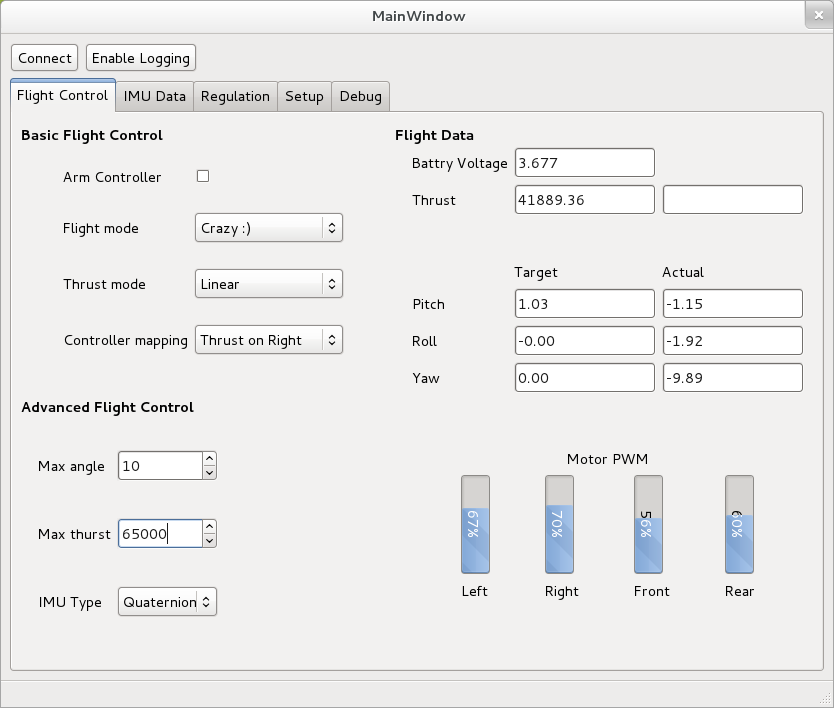Image resolution: width=834 pixels, height=708 pixels.
Task: Click the Left motor PWM bar
Action: pyautogui.click(x=475, y=524)
